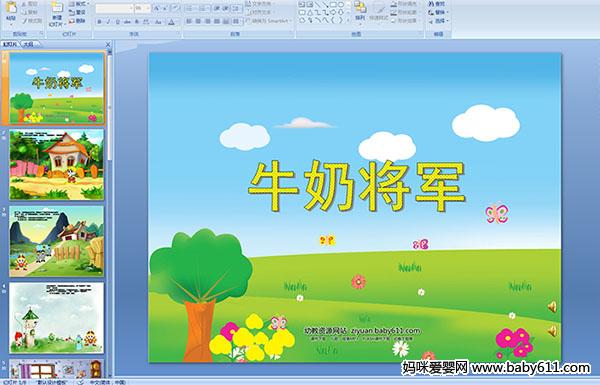Toggle Underline text formatting
The height and width of the screenshot is (385, 600).
pos(117,22)
